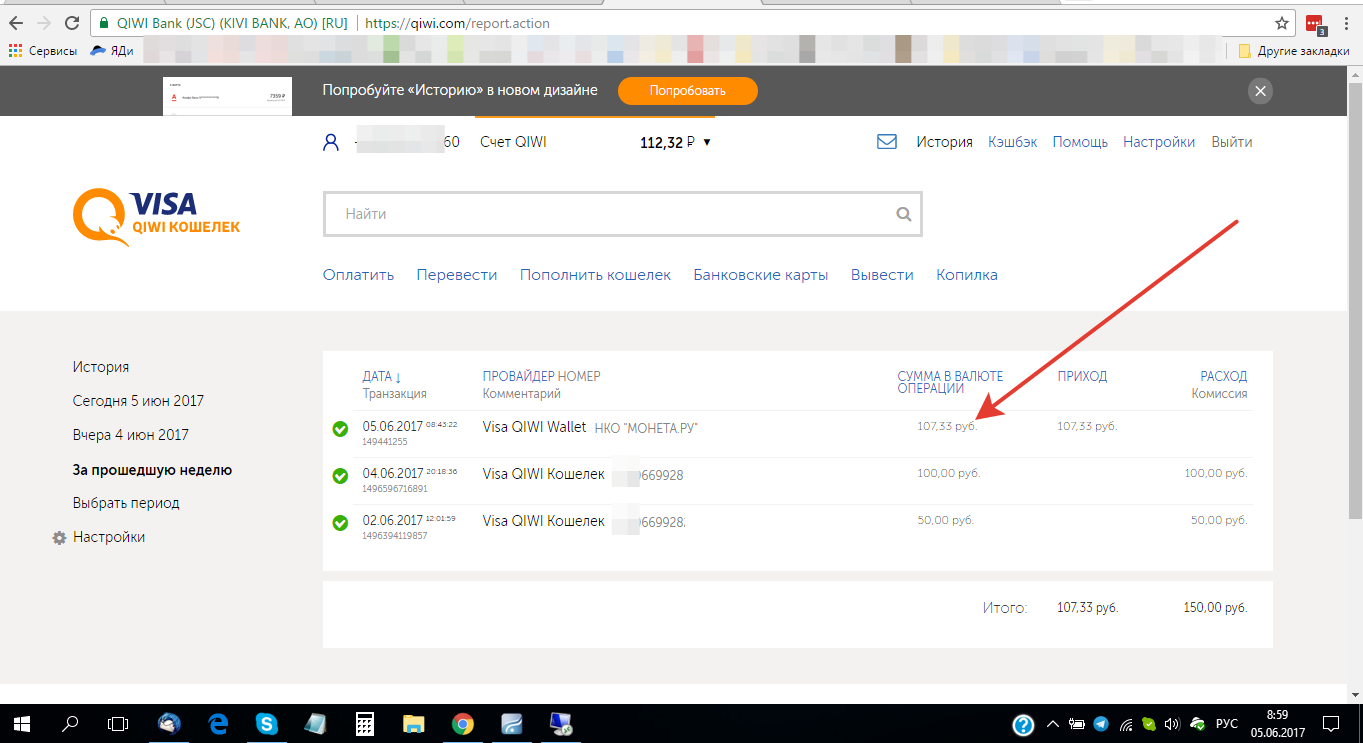Open the Вывести section

pyautogui.click(x=882, y=275)
